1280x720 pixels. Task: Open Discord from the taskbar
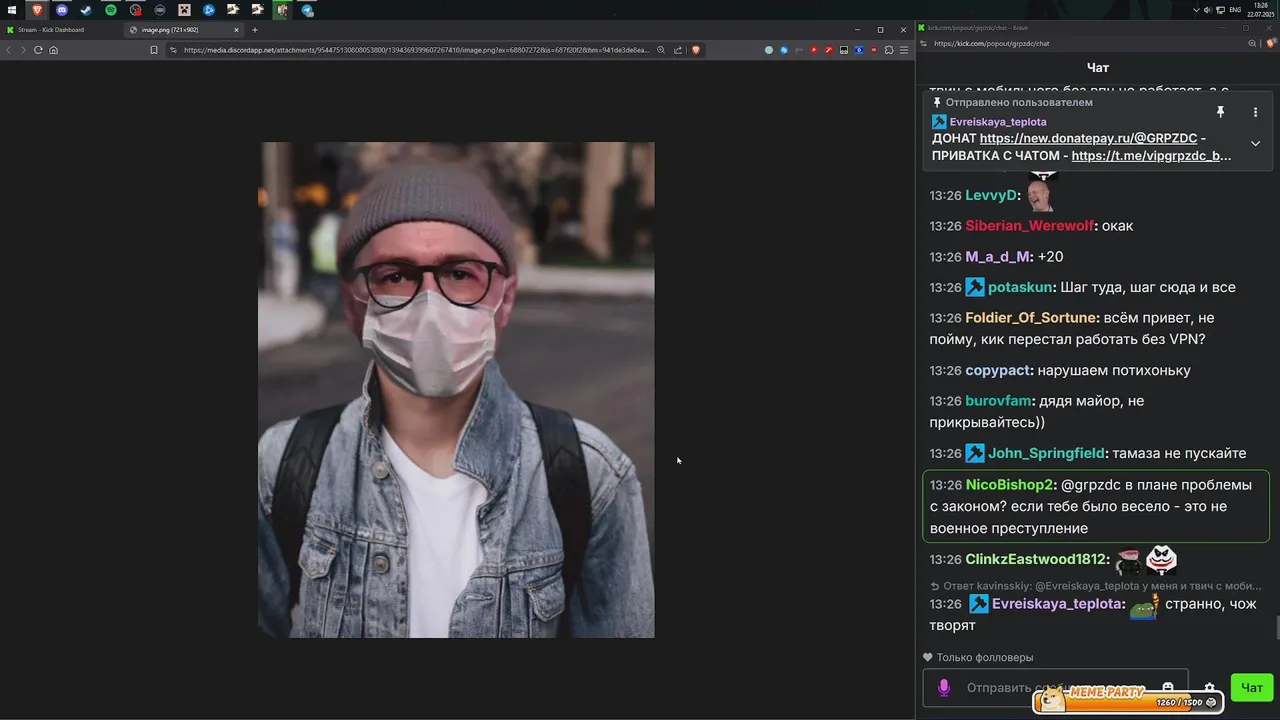[62, 10]
